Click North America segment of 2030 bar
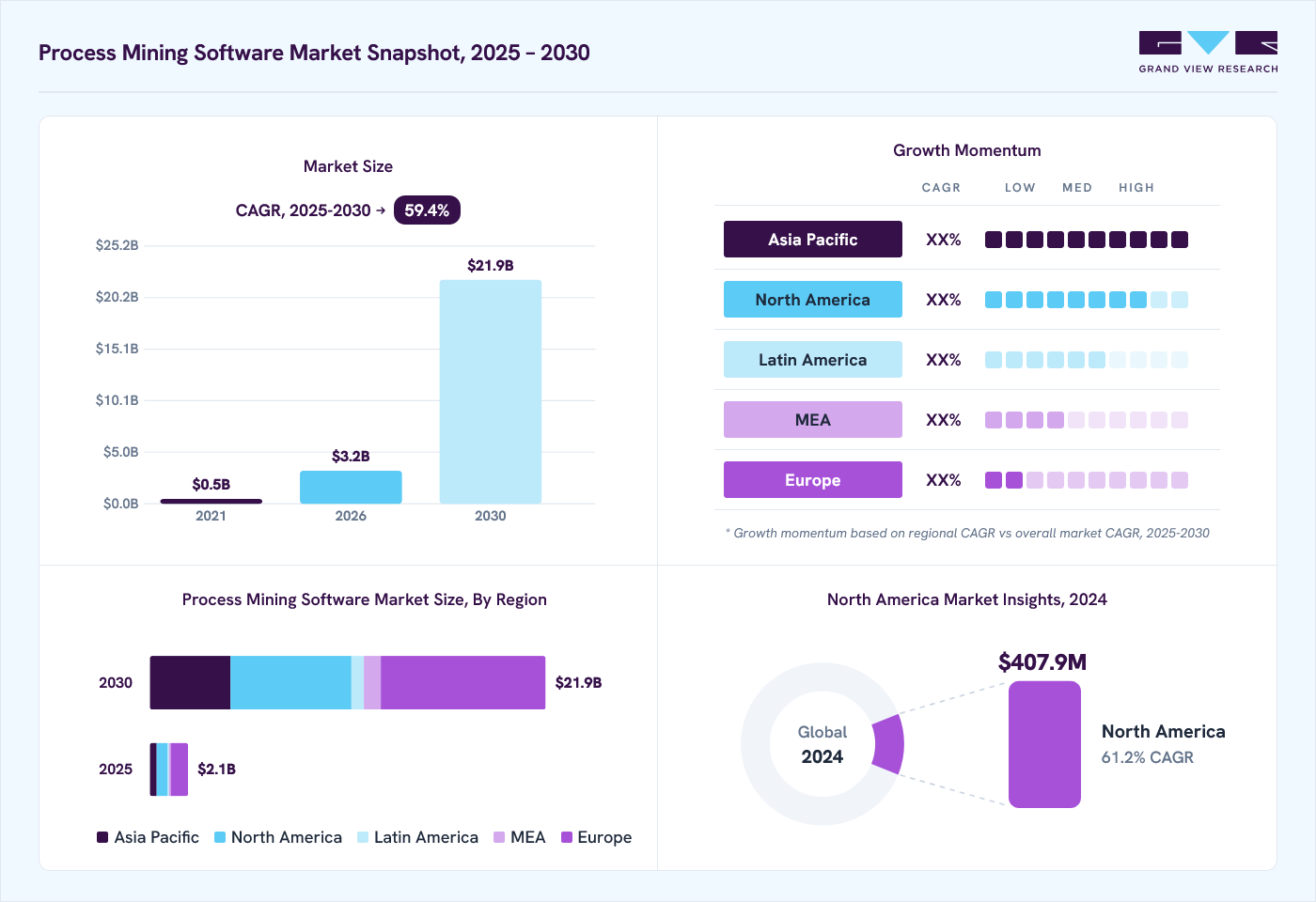1316x902 pixels. pos(290,682)
